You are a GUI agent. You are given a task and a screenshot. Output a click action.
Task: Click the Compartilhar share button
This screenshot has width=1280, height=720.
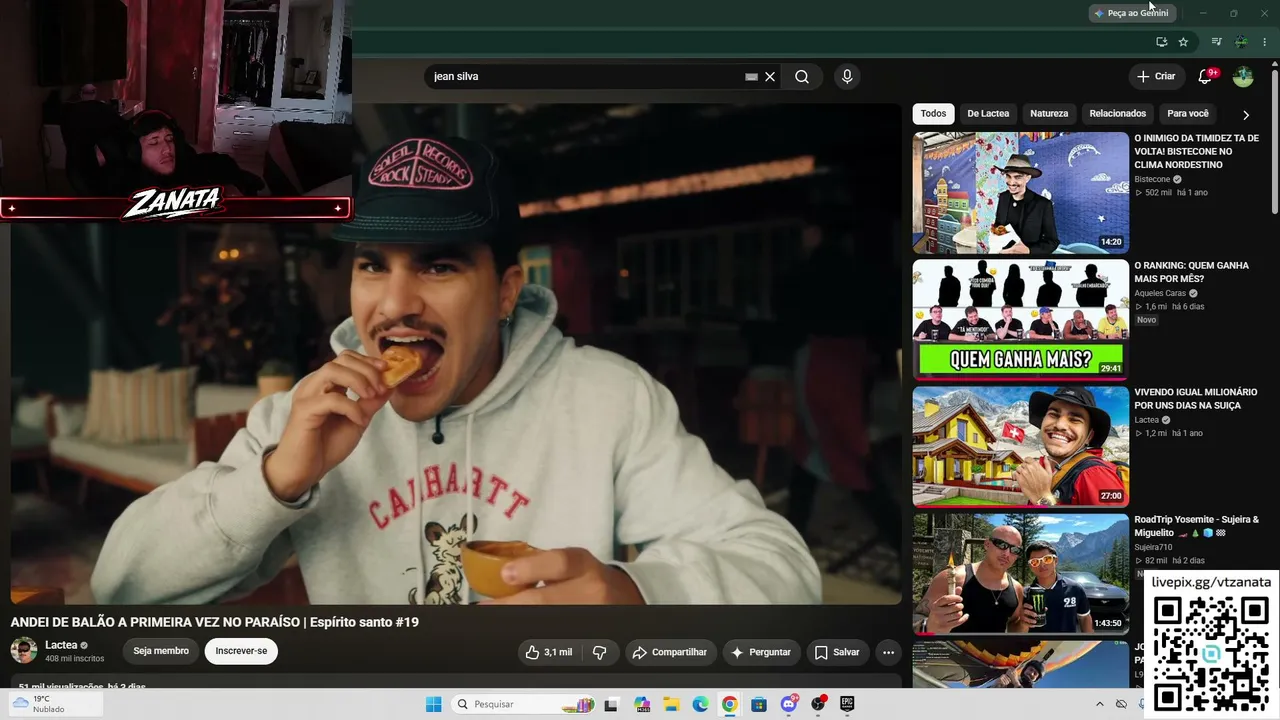[x=670, y=652]
